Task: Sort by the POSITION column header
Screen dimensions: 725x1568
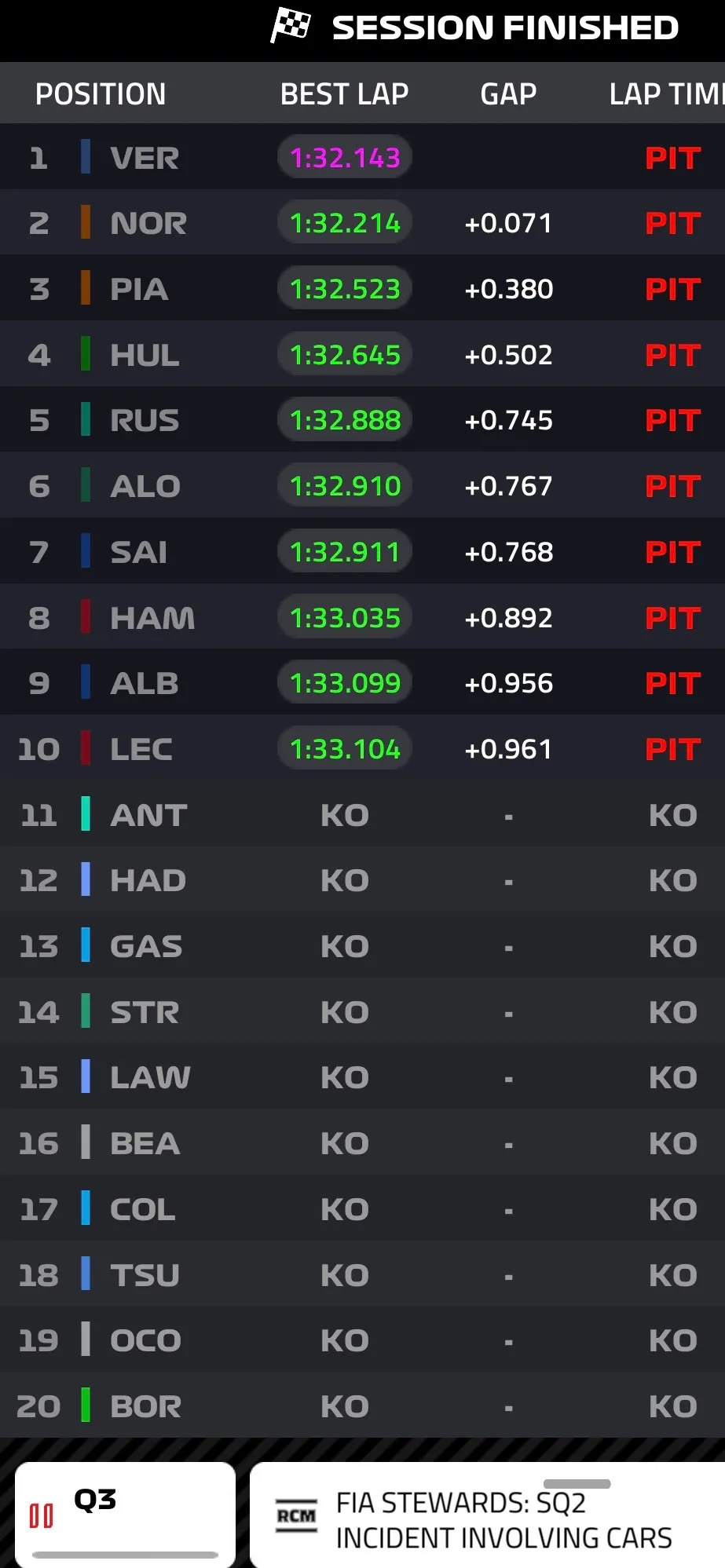Action: pyautogui.click(x=101, y=94)
